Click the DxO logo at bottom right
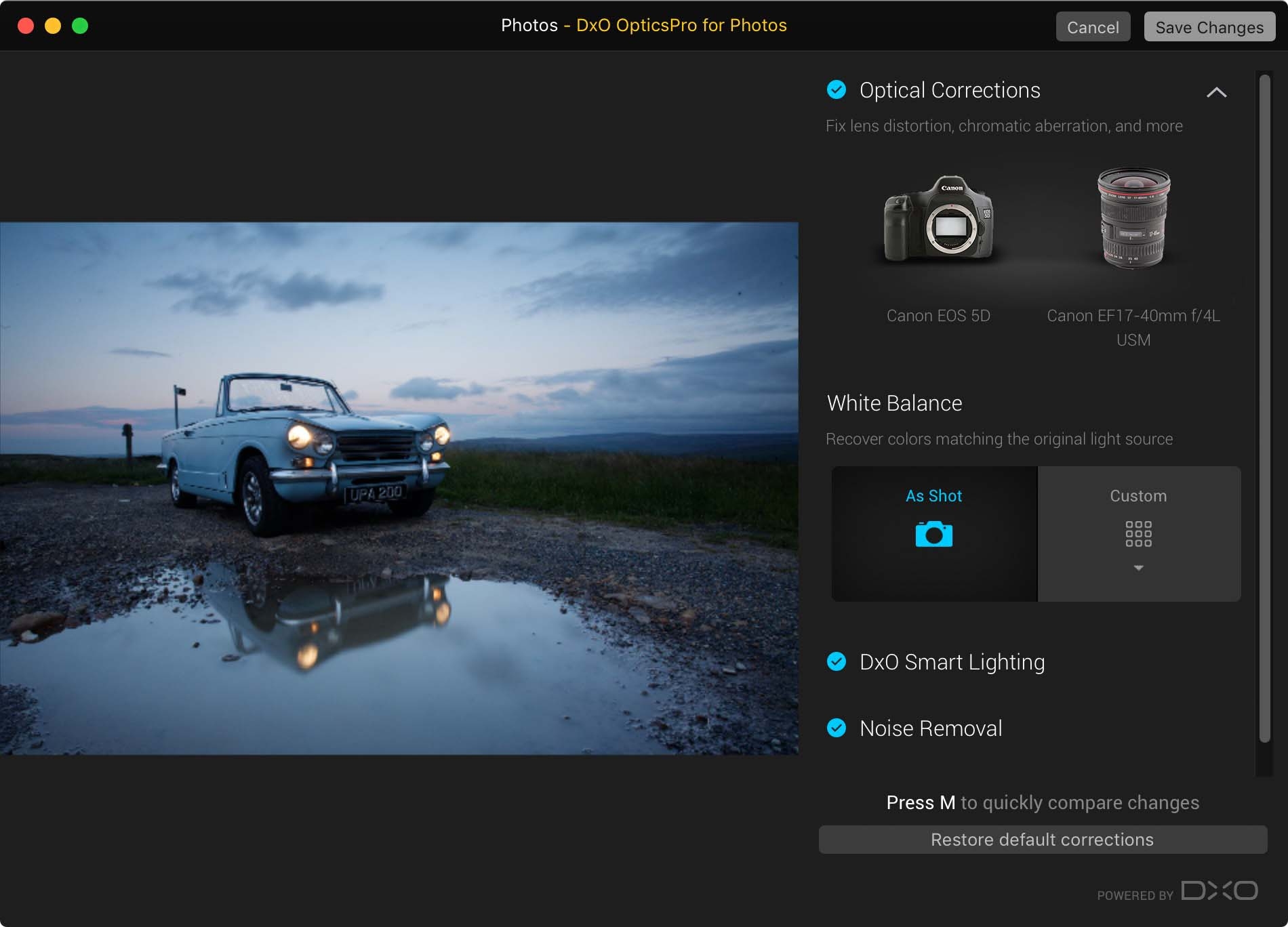Viewport: 1288px width, 927px height. tap(1219, 890)
